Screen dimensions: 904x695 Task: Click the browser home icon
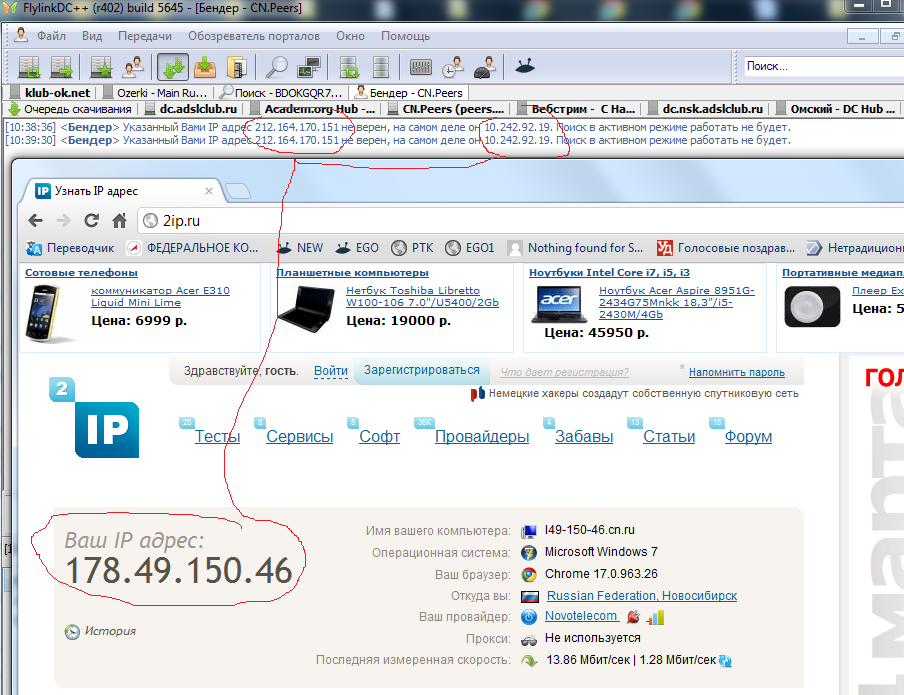click(x=119, y=220)
